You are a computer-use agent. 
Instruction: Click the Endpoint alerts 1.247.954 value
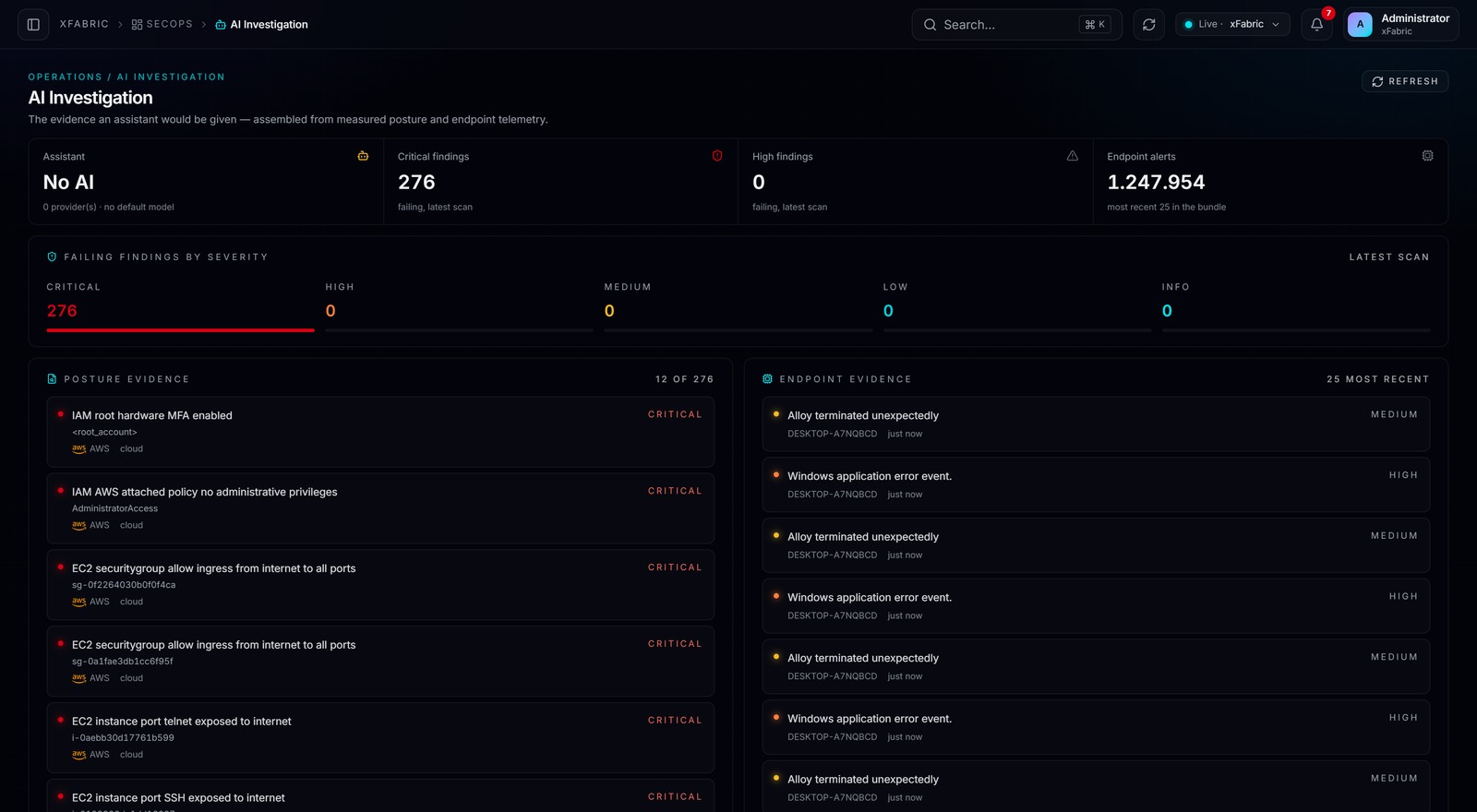coord(1156,183)
